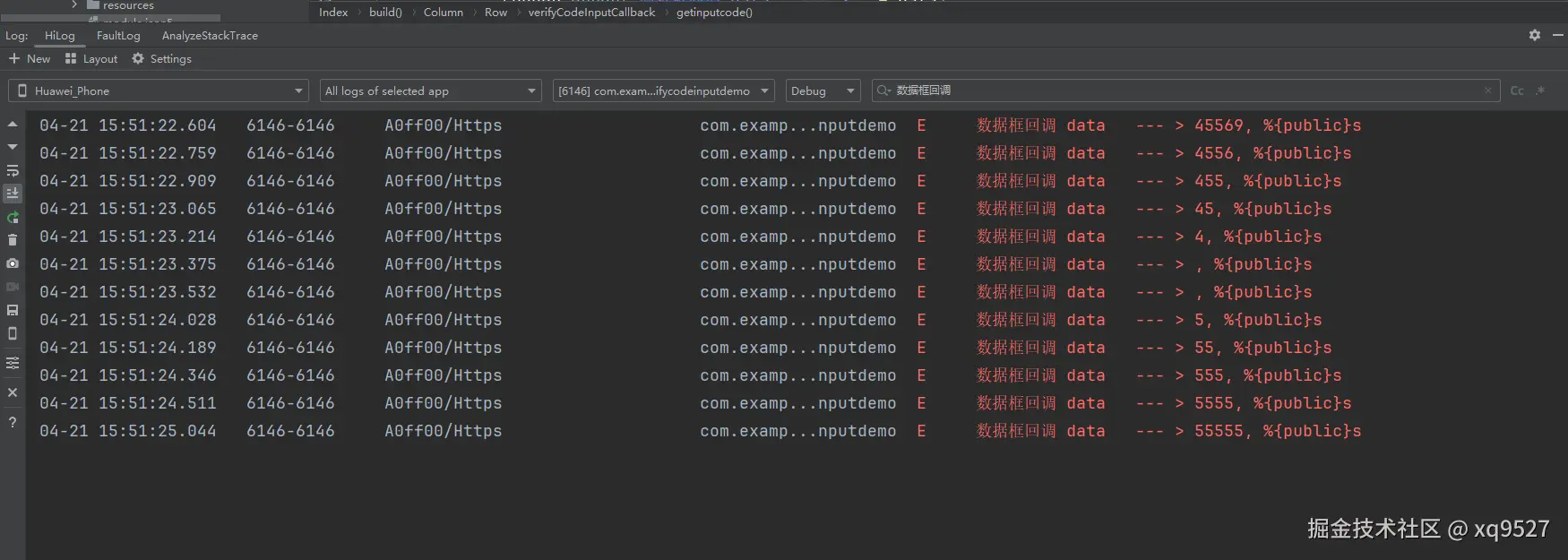Viewport: 1568px width, 560px height.
Task: Expand the resources folder in project tree
Action: [74, 4]
